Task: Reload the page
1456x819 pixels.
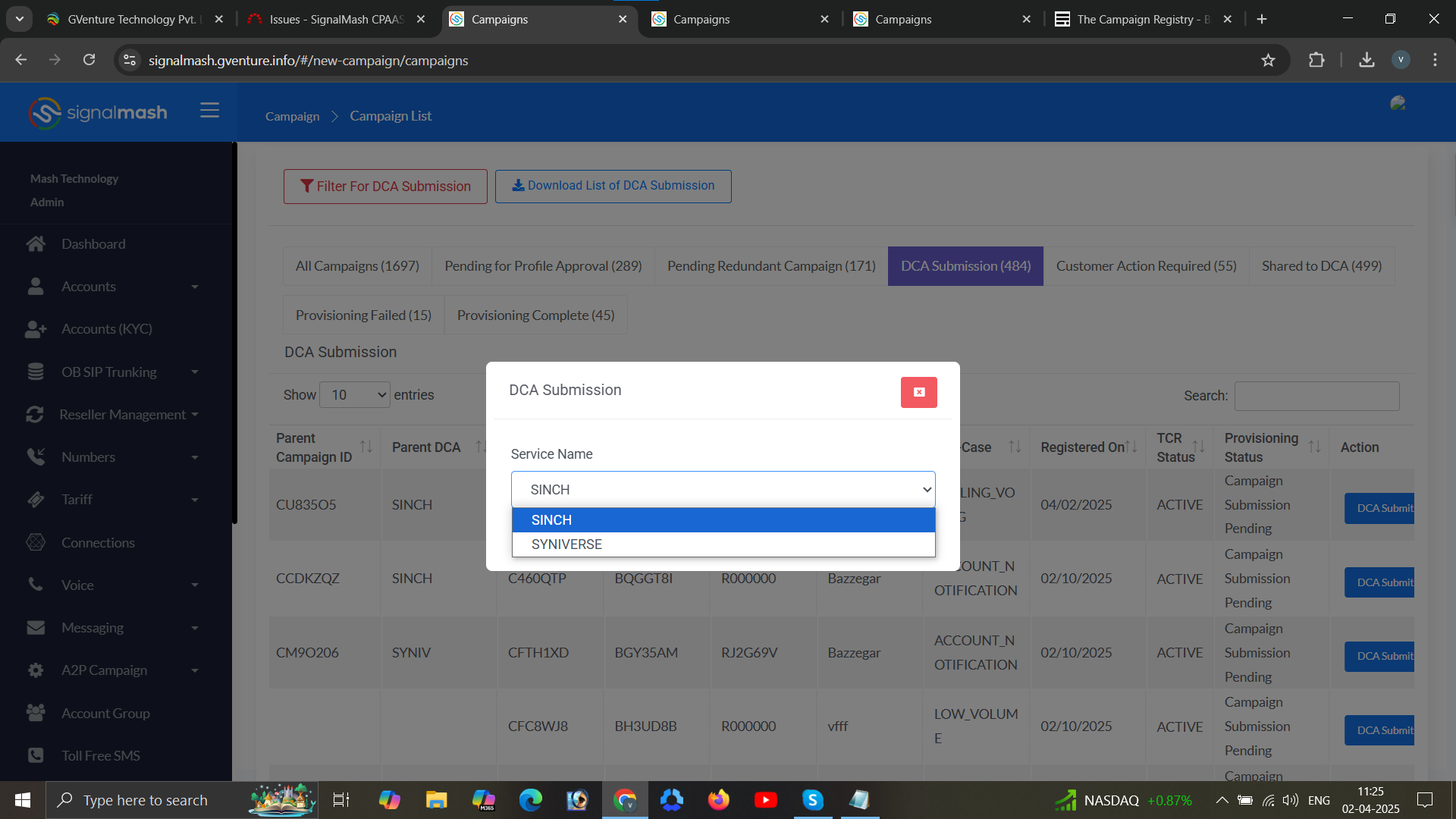Action: pos(89,60)
